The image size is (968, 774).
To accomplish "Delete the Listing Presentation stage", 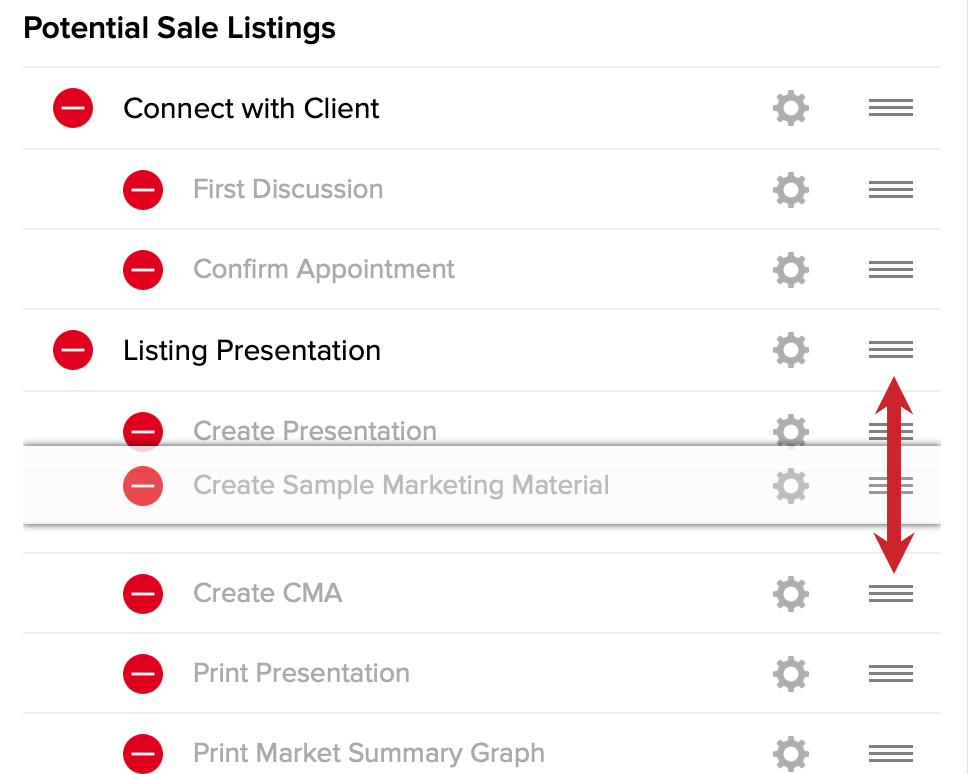I will point(73,350).
